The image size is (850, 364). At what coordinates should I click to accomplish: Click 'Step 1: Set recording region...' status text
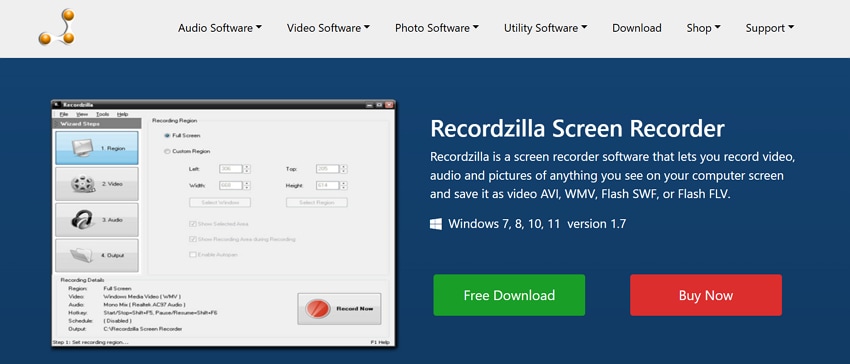click(90, 342)
